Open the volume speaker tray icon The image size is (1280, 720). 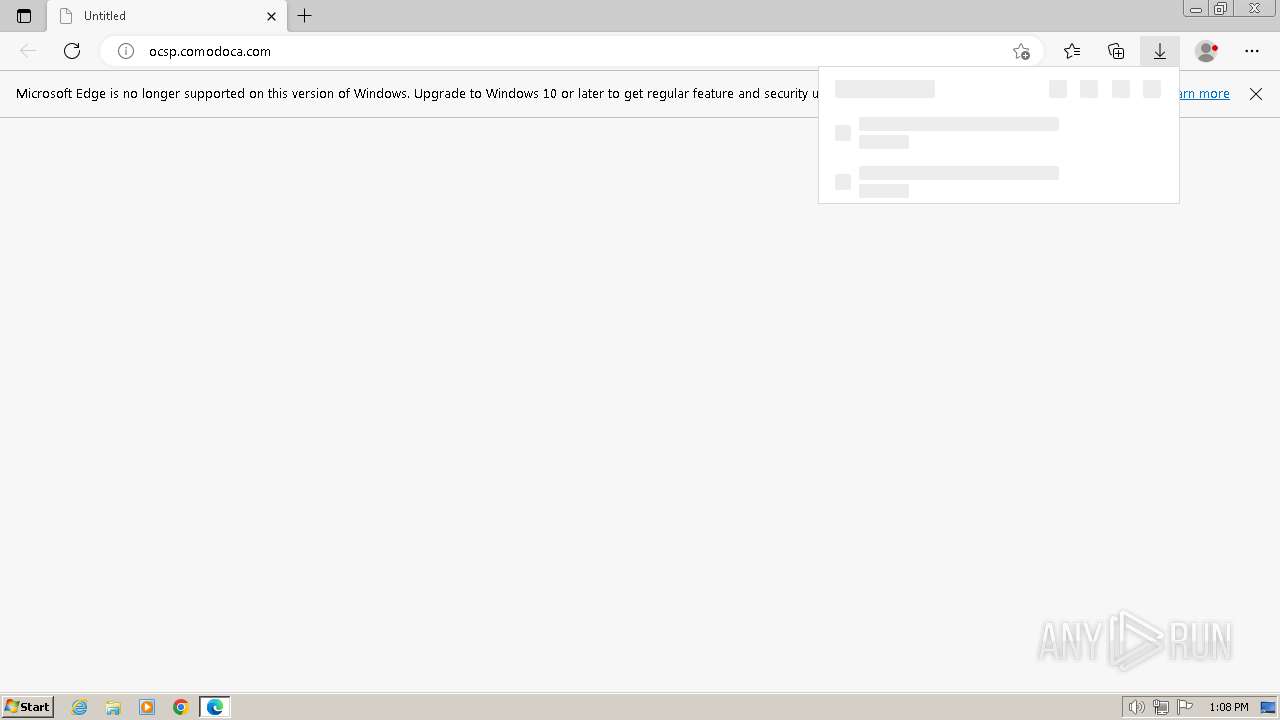tap(1136, 708)
